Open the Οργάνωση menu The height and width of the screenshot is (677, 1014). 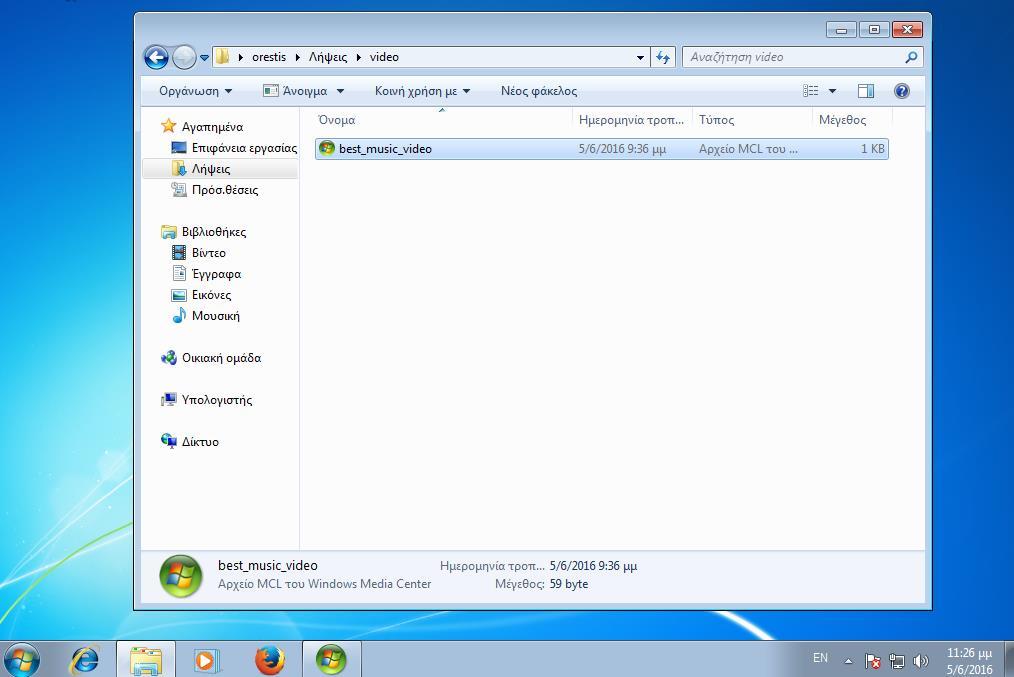195,91
